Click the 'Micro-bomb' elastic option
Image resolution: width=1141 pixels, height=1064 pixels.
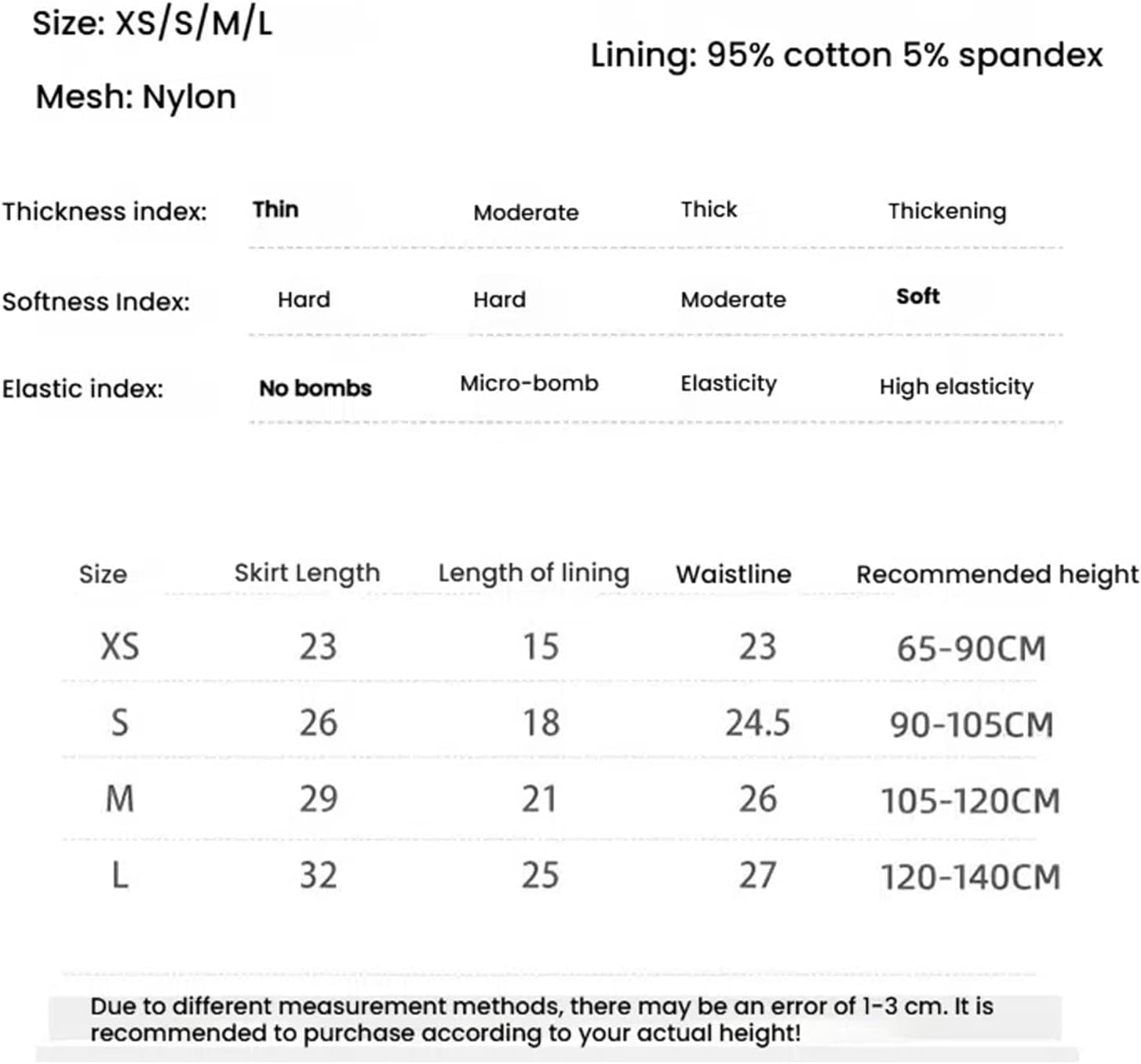pos(529,384)
